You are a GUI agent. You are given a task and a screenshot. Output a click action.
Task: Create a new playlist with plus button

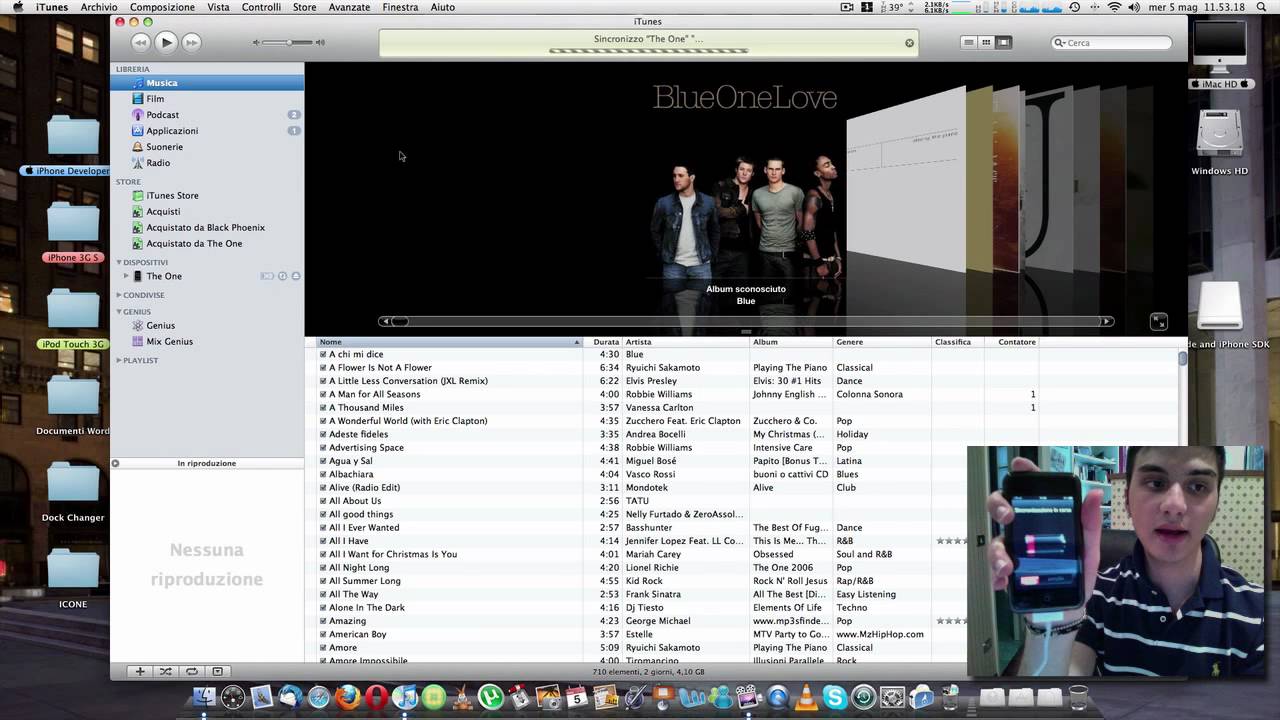(140, 671)
